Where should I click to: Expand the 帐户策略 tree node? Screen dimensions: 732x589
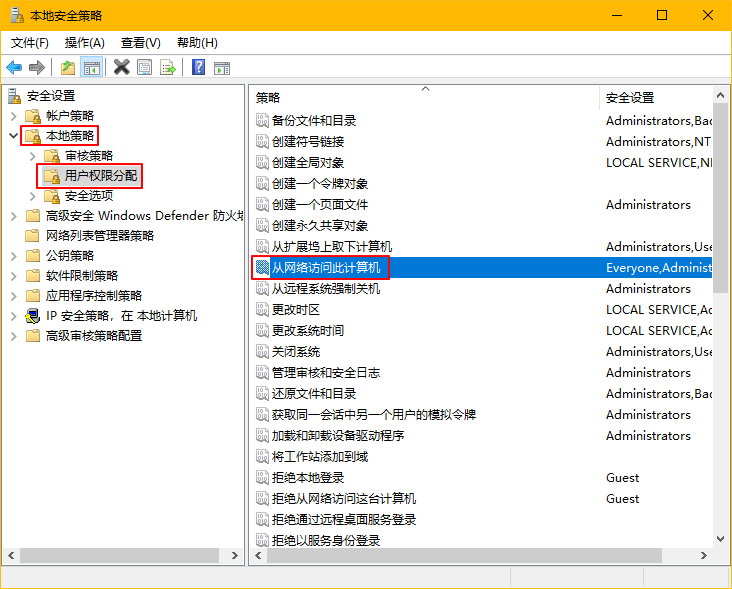click(x=14, y=116)
